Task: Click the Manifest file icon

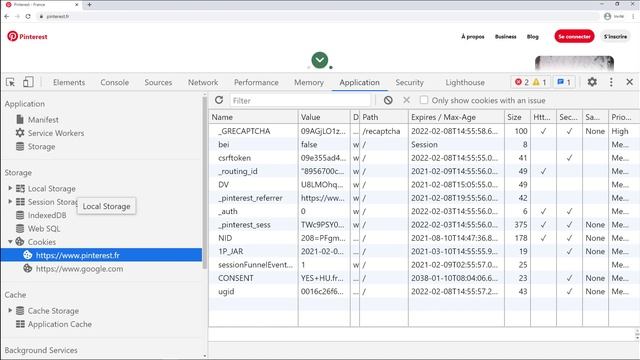Action: (20, 119)
